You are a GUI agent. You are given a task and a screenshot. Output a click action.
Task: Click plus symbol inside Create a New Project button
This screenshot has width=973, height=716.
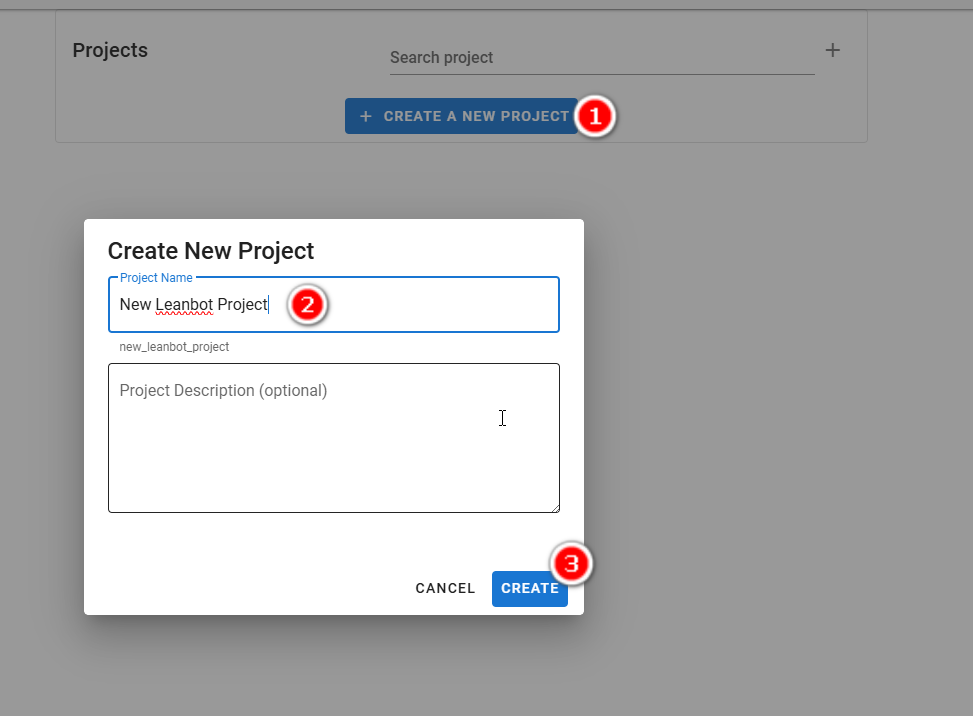[366, 116]
